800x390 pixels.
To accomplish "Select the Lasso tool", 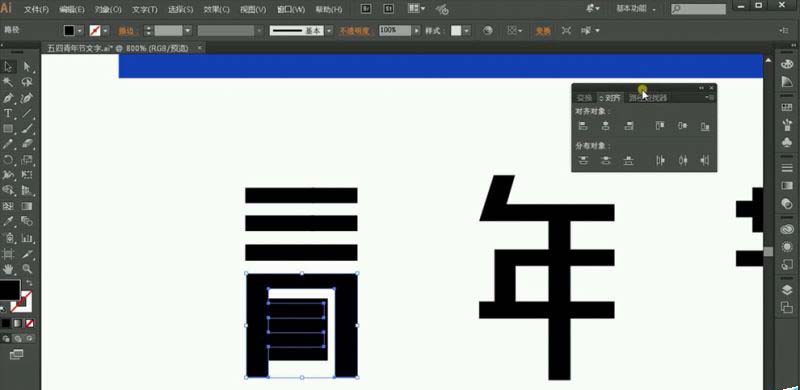I will [27, 82].
